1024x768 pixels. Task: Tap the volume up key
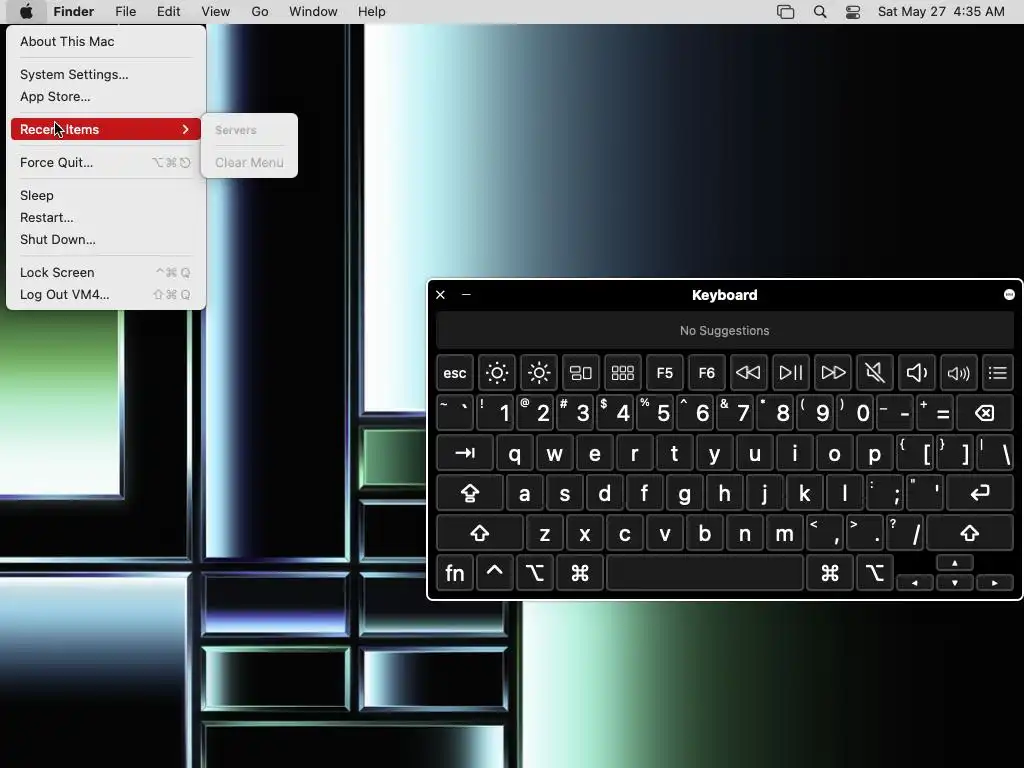tap(959, 373)
